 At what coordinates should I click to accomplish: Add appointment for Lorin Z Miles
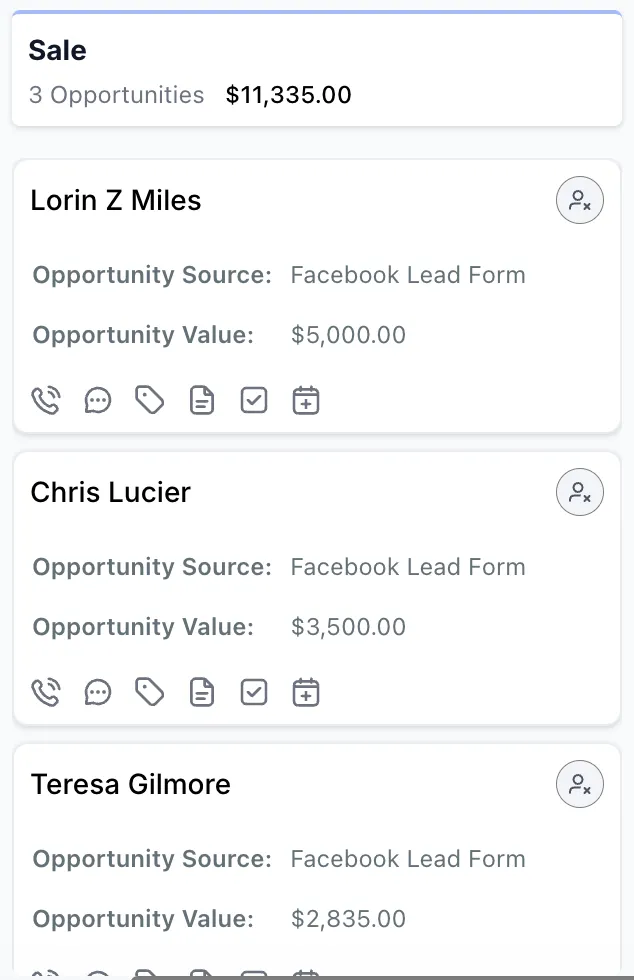click(306, 401)
